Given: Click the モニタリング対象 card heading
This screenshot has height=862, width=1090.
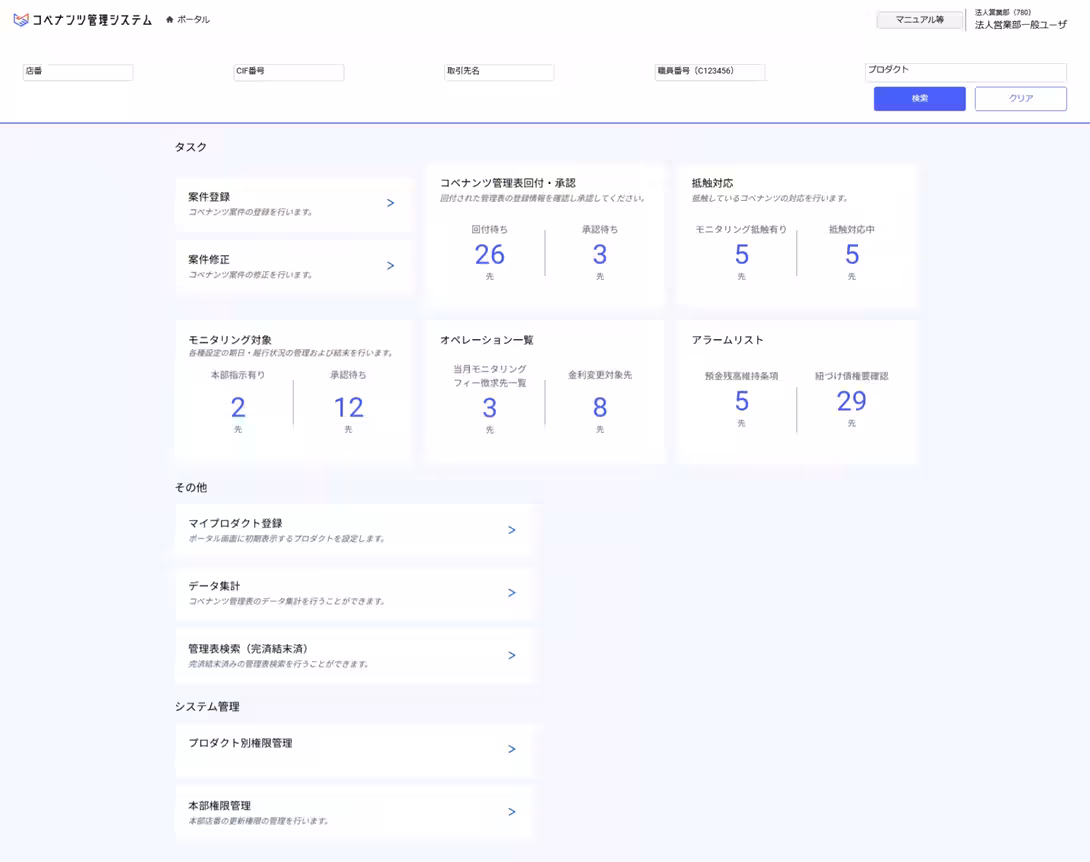Looking at the screenshot, I should coord(230,340).
